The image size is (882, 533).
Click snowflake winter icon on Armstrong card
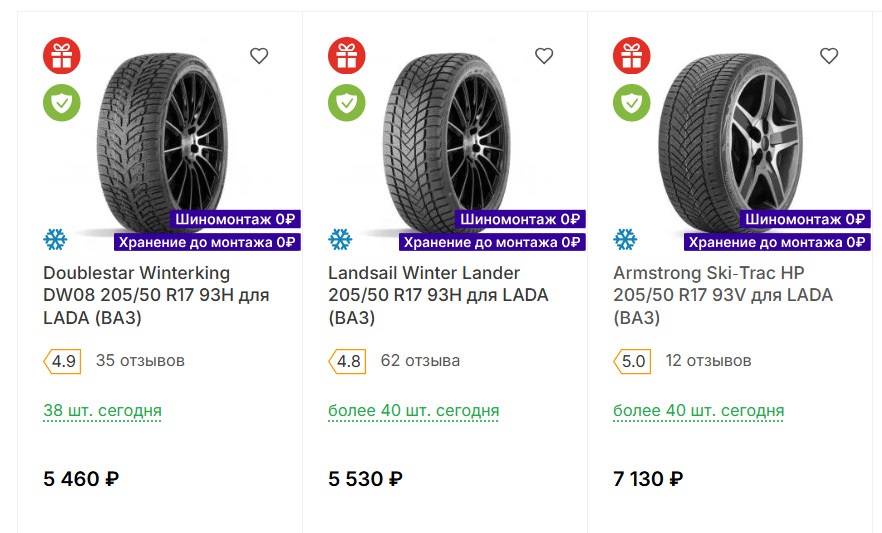tap(625, 240)
